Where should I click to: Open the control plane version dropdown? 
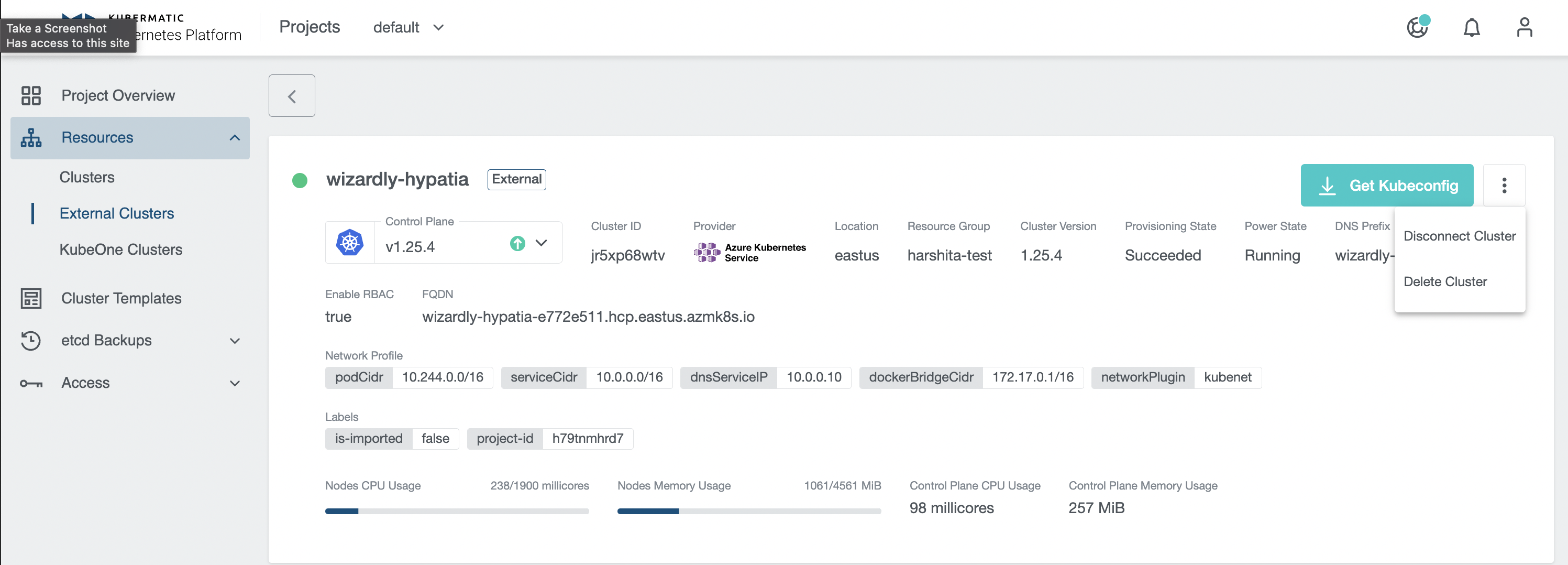pyautogui.click(x=541, y=243)
